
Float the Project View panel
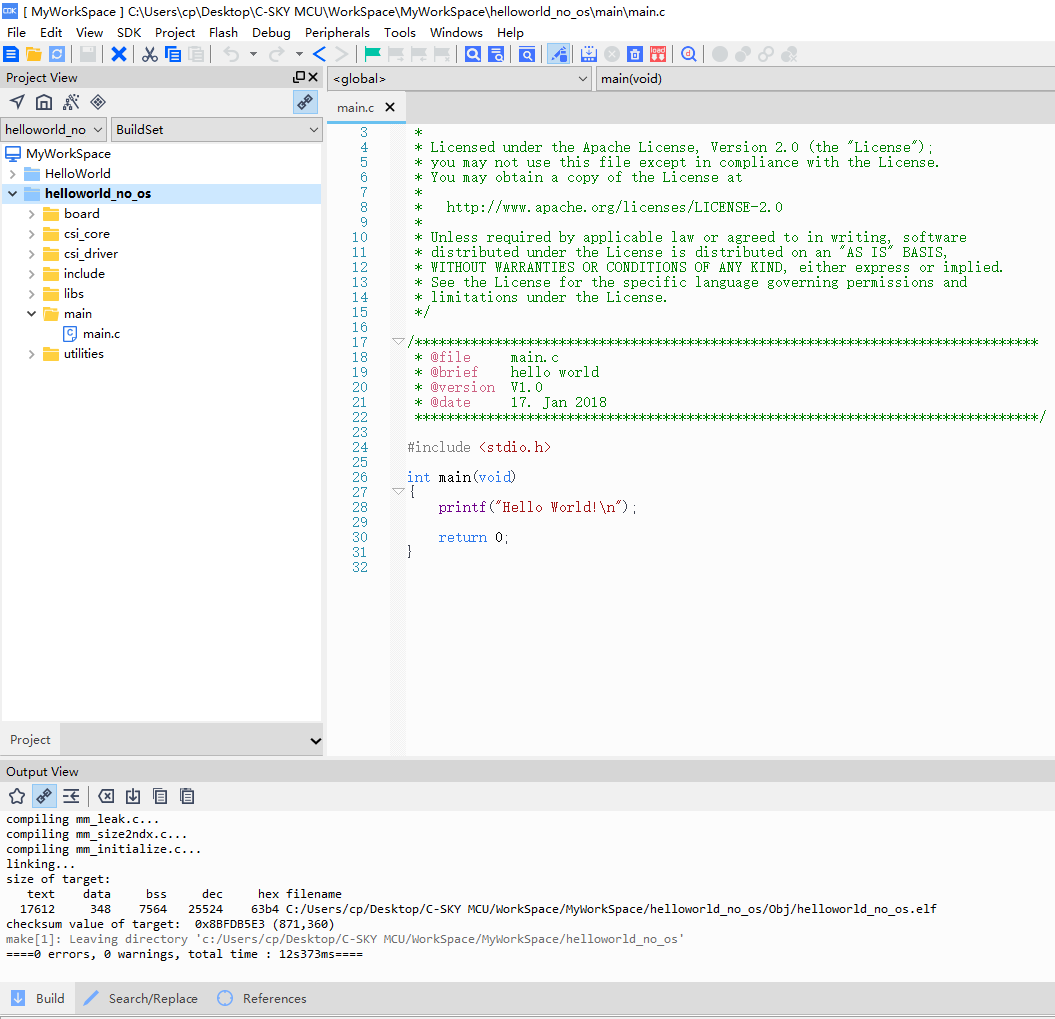click(x=299, y=77)
